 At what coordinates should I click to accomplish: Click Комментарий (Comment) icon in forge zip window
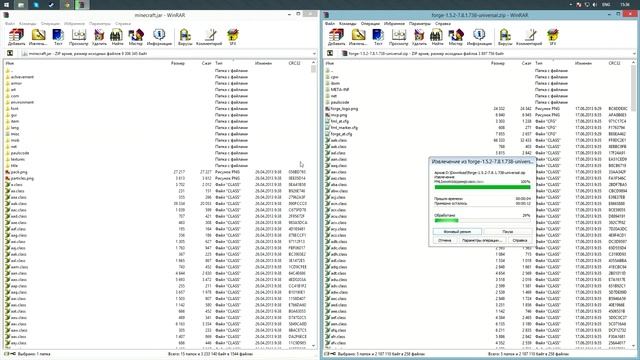[x=529, y=37]
